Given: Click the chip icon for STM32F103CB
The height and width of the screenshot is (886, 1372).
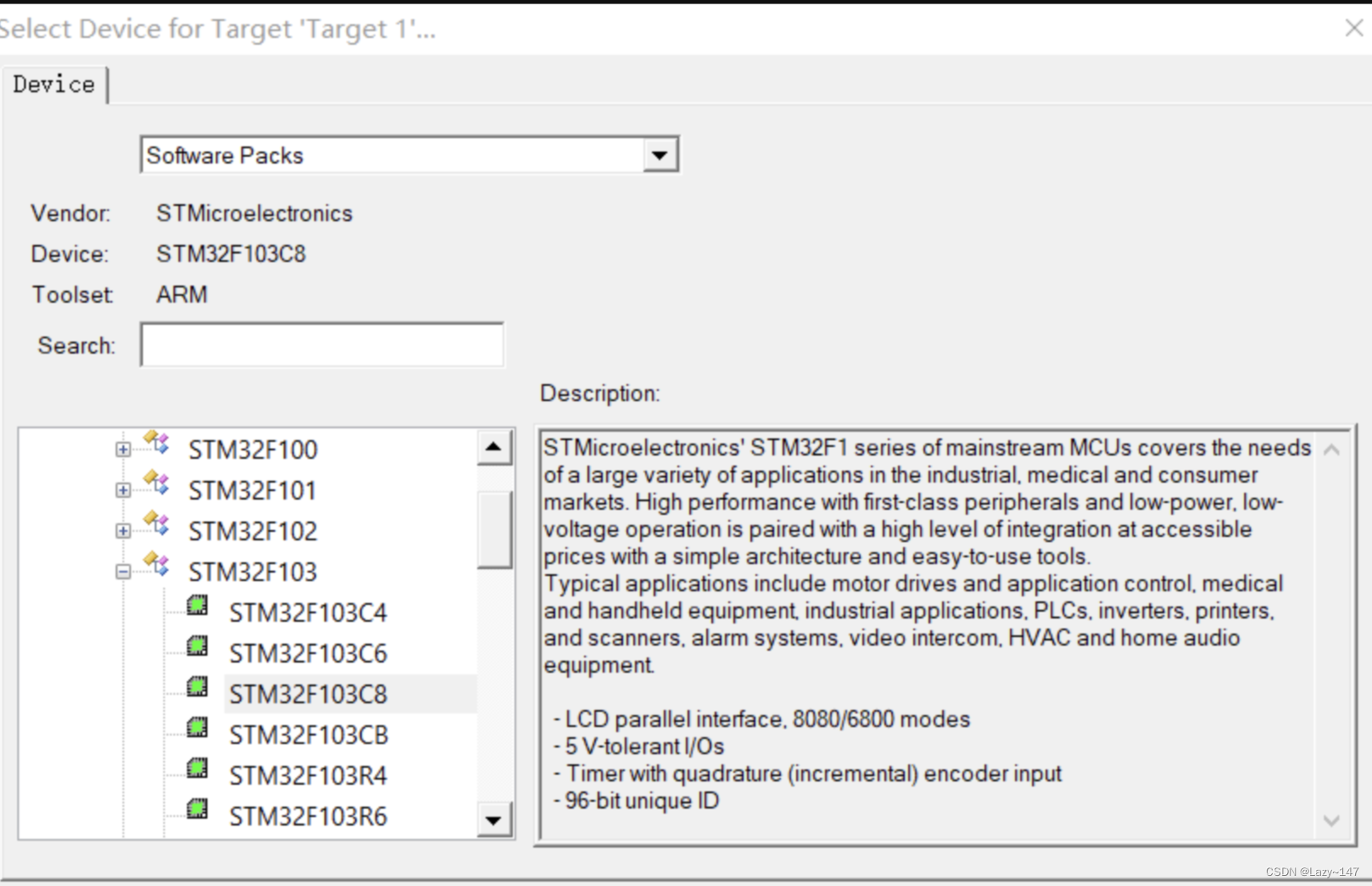Looking at the screenshot, I should pos(197,727).
